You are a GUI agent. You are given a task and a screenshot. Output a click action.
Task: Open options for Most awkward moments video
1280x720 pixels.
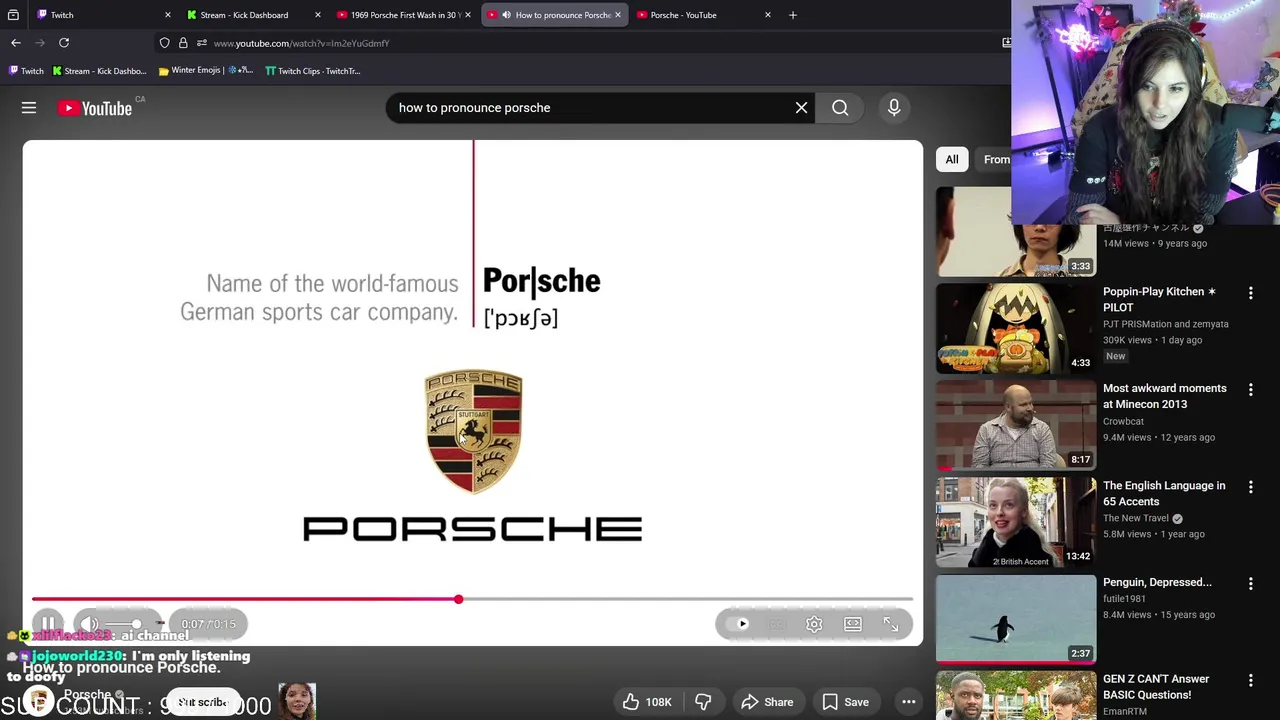tap(1250, 390)
